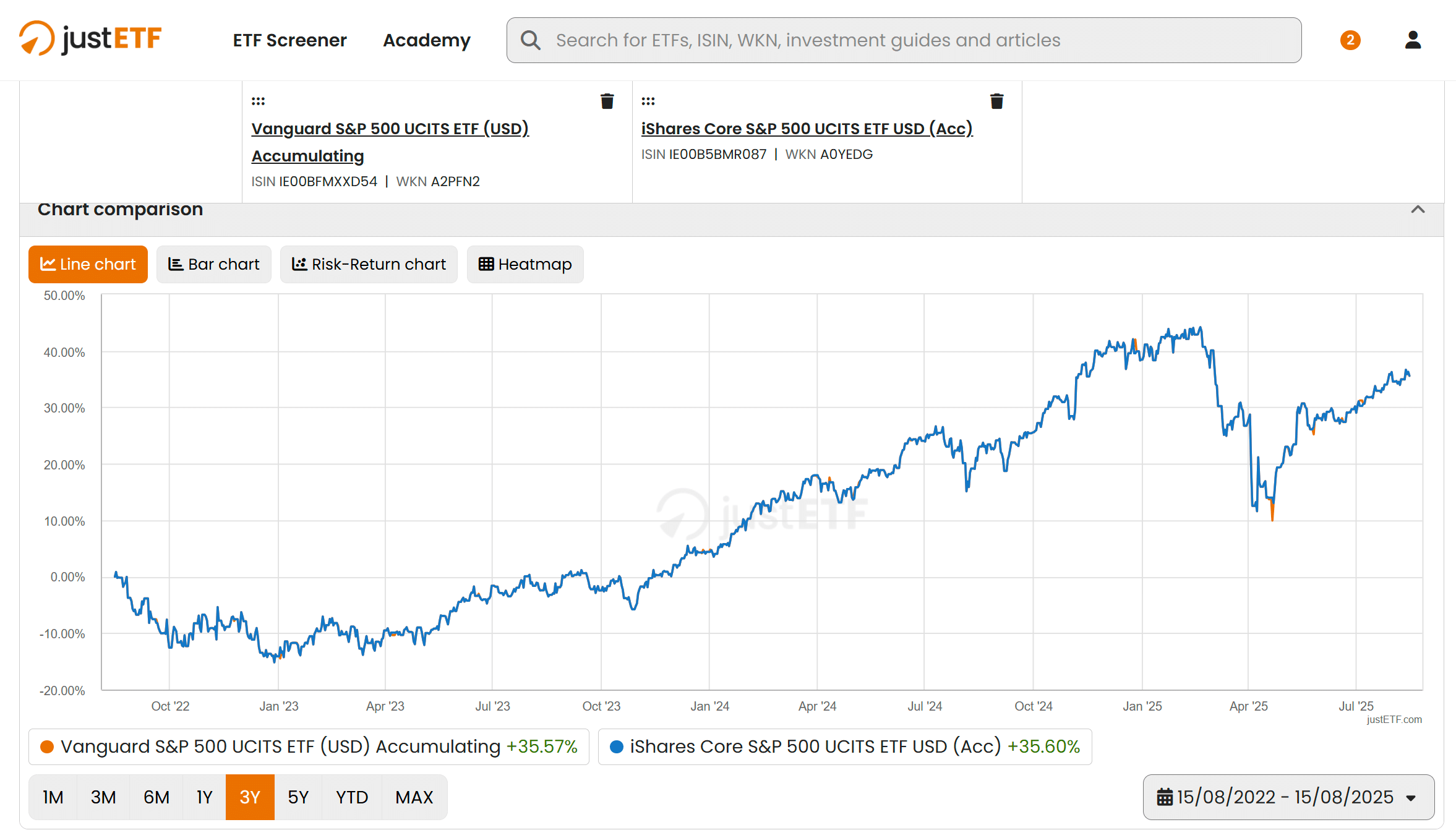Collapse the Chart comparison section

(1418, 210)
